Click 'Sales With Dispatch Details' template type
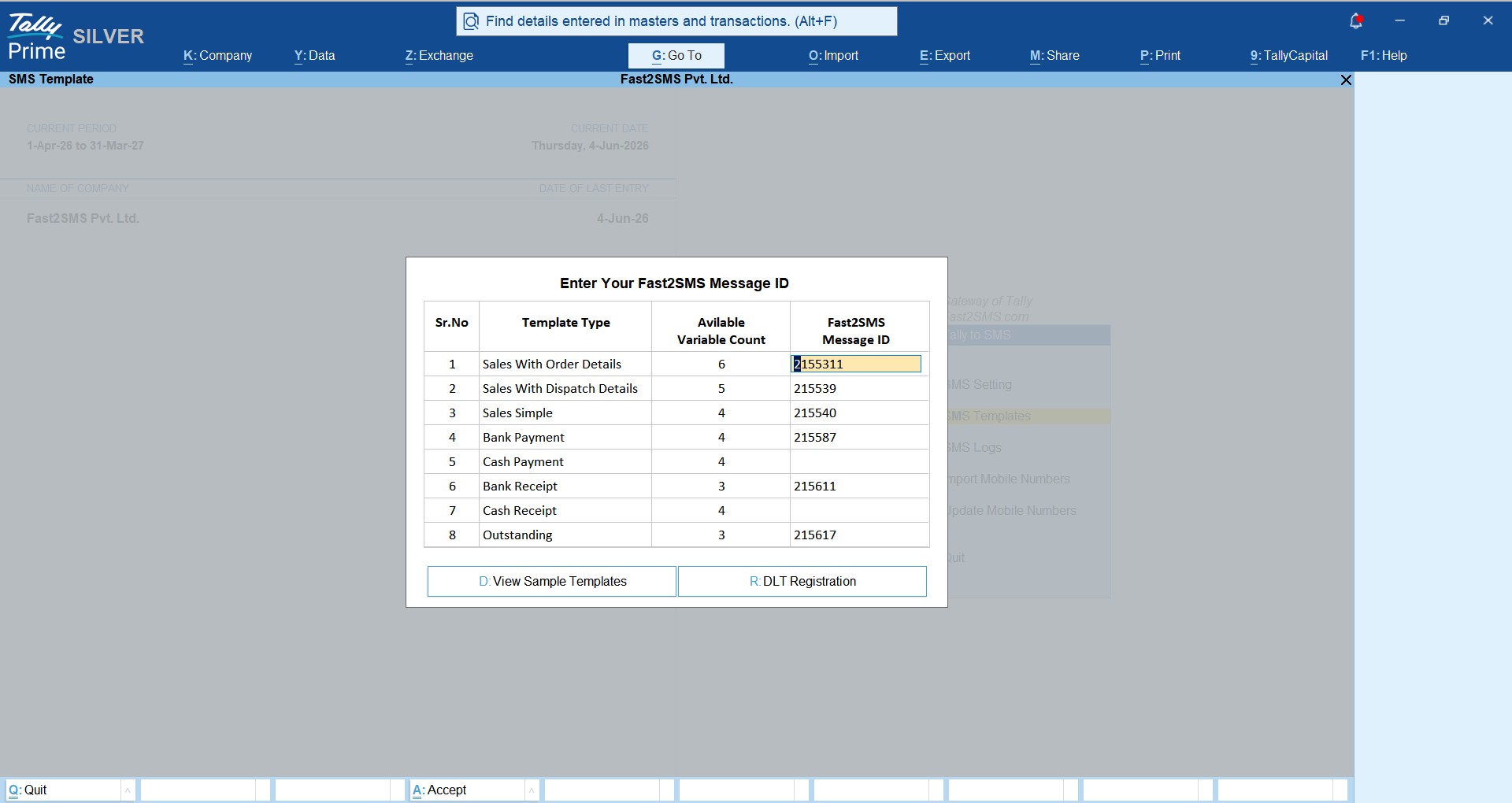1512x803 pixels. pos(560,388)
